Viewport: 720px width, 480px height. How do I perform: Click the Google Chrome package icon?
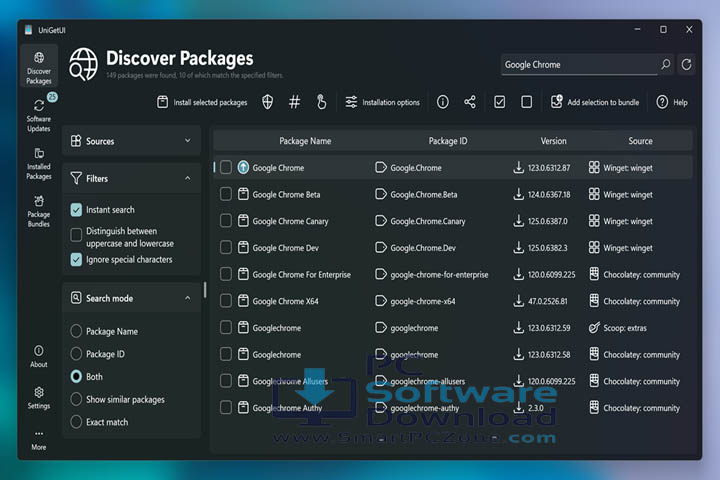(x=243, y=168)
